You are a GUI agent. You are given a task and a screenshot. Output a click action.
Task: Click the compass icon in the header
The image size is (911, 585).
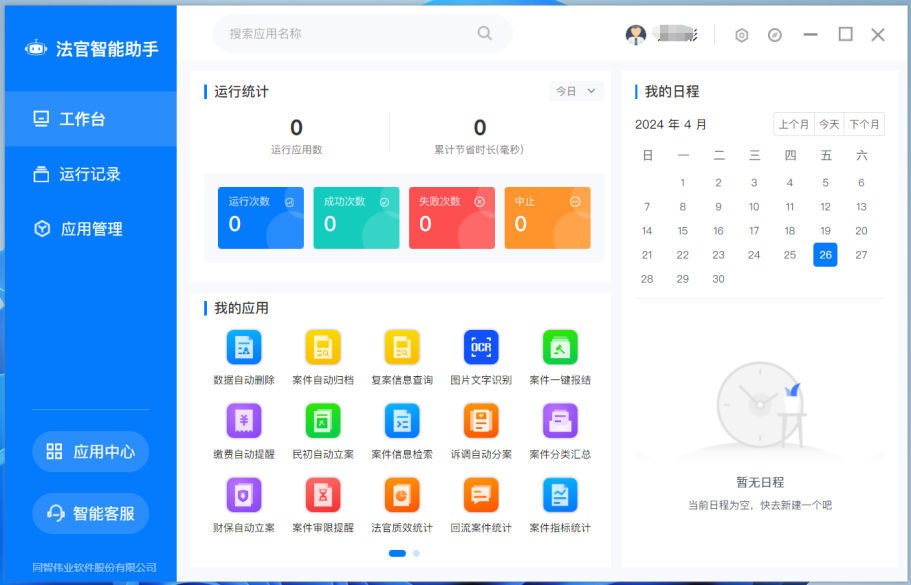[x=775, y=35]
